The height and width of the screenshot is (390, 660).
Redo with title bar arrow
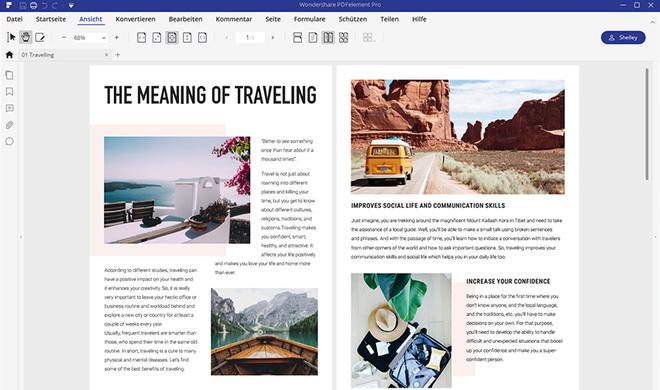coord(55,5)
